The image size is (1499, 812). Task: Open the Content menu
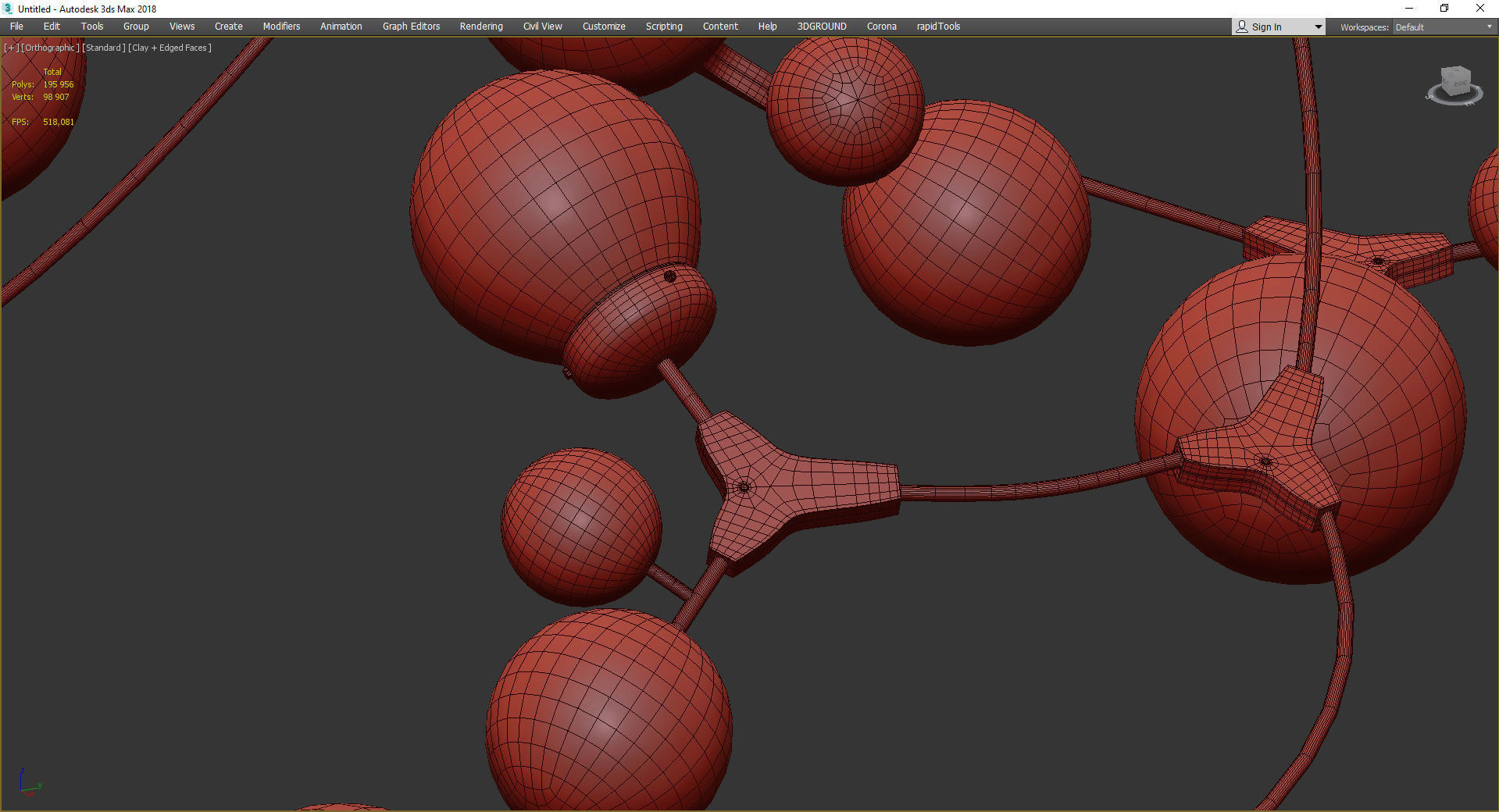[x=720, y=27]
